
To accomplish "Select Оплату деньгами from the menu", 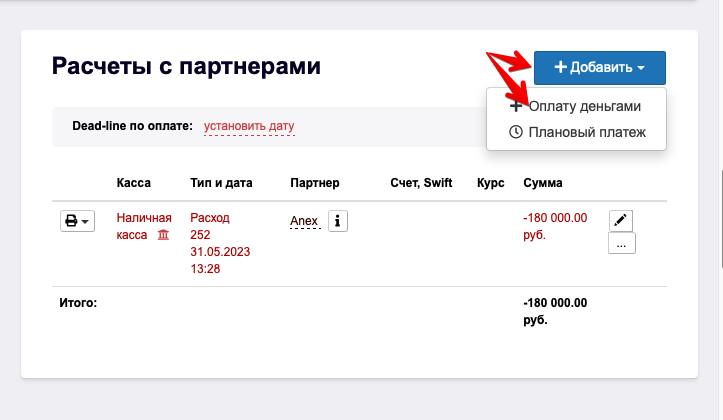I will pyautogui.click(x=584, y=106).
